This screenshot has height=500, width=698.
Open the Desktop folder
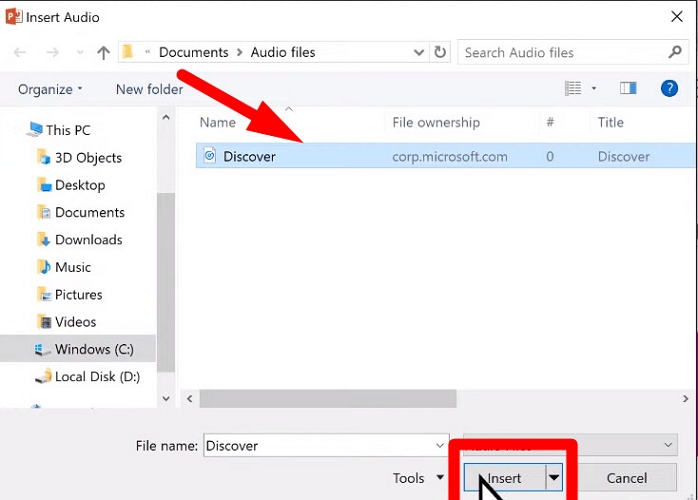pyautogui.click(x=80, y=185)
